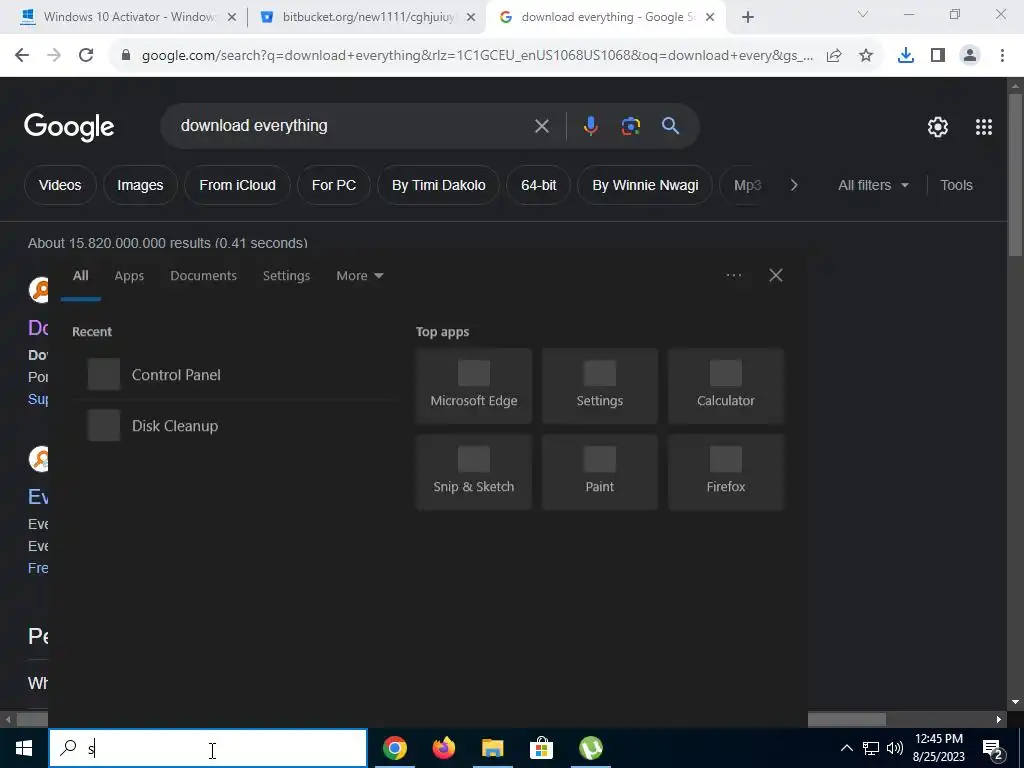Open Google apps grid
Screen dimensions: 1024x768
click(x=984, y=127)
